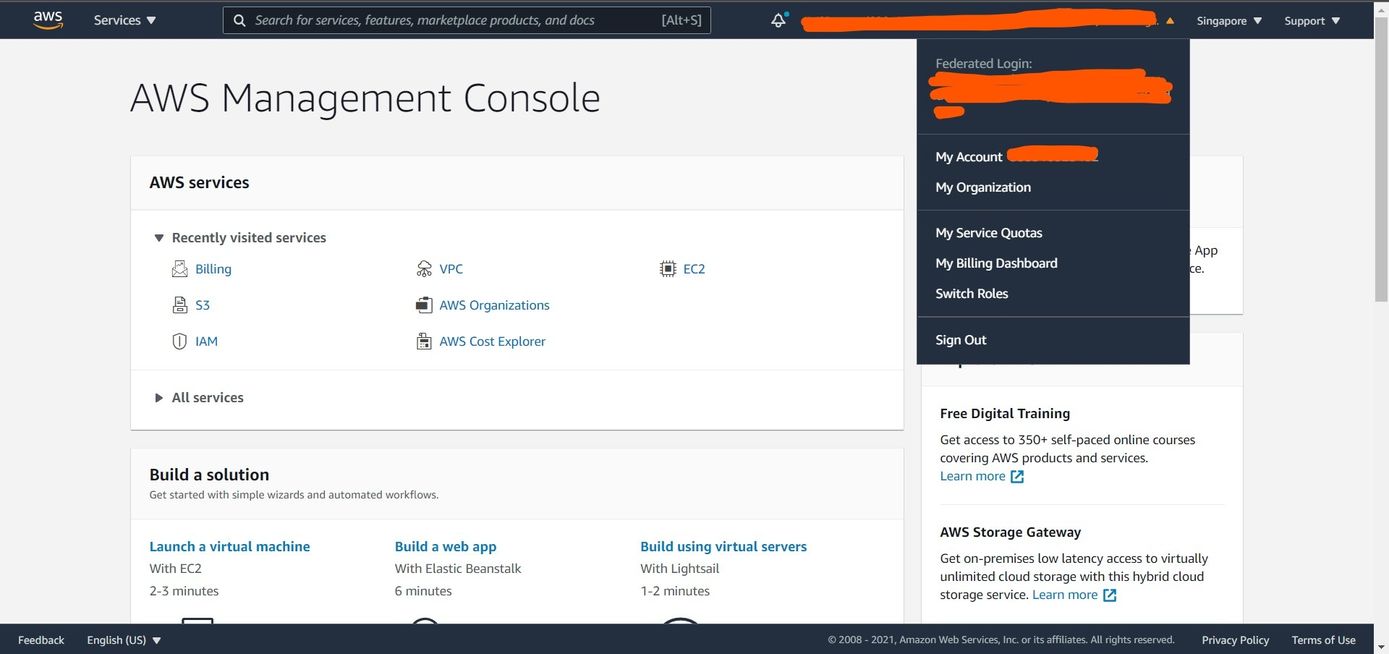Click Launch a virtual machine link
The width and height of the screenshot is (1389, 654).
click(x=230, y=547)
